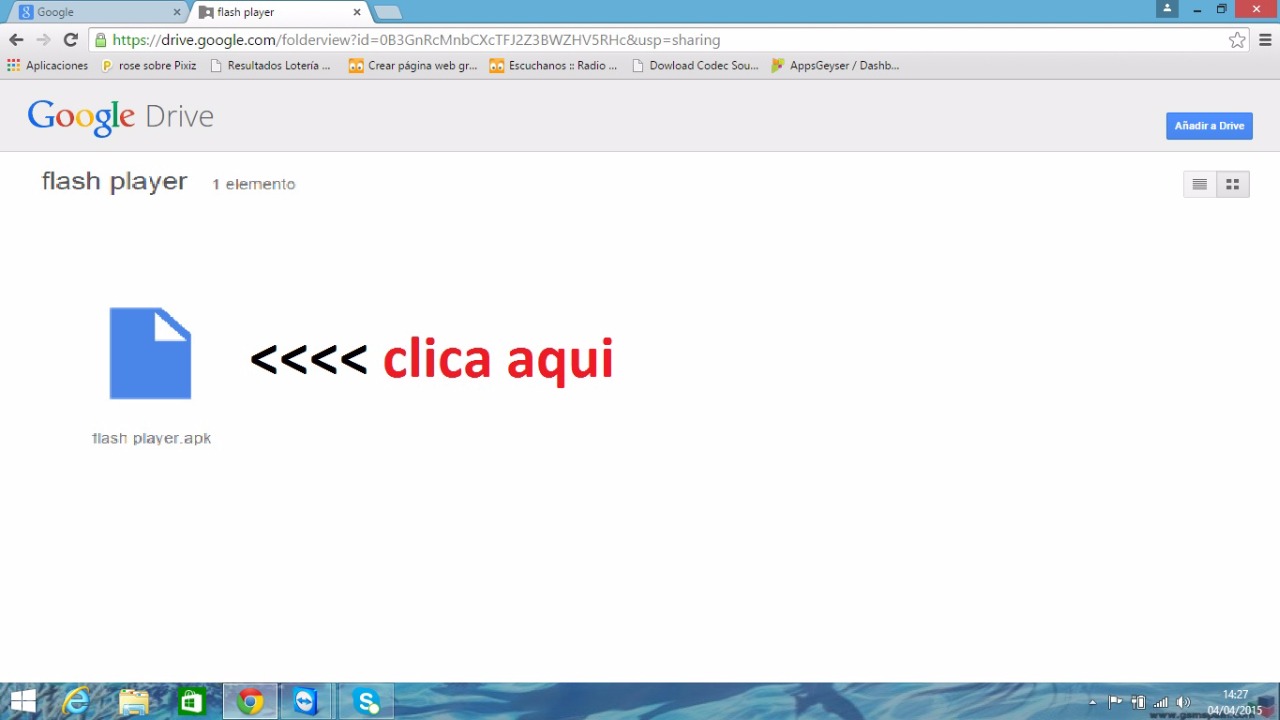Open the Action Center flag icon

tap(1115, 703)
